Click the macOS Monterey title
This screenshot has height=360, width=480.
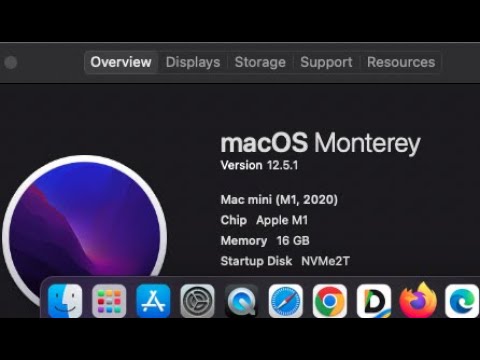click(x=320, y=143)
